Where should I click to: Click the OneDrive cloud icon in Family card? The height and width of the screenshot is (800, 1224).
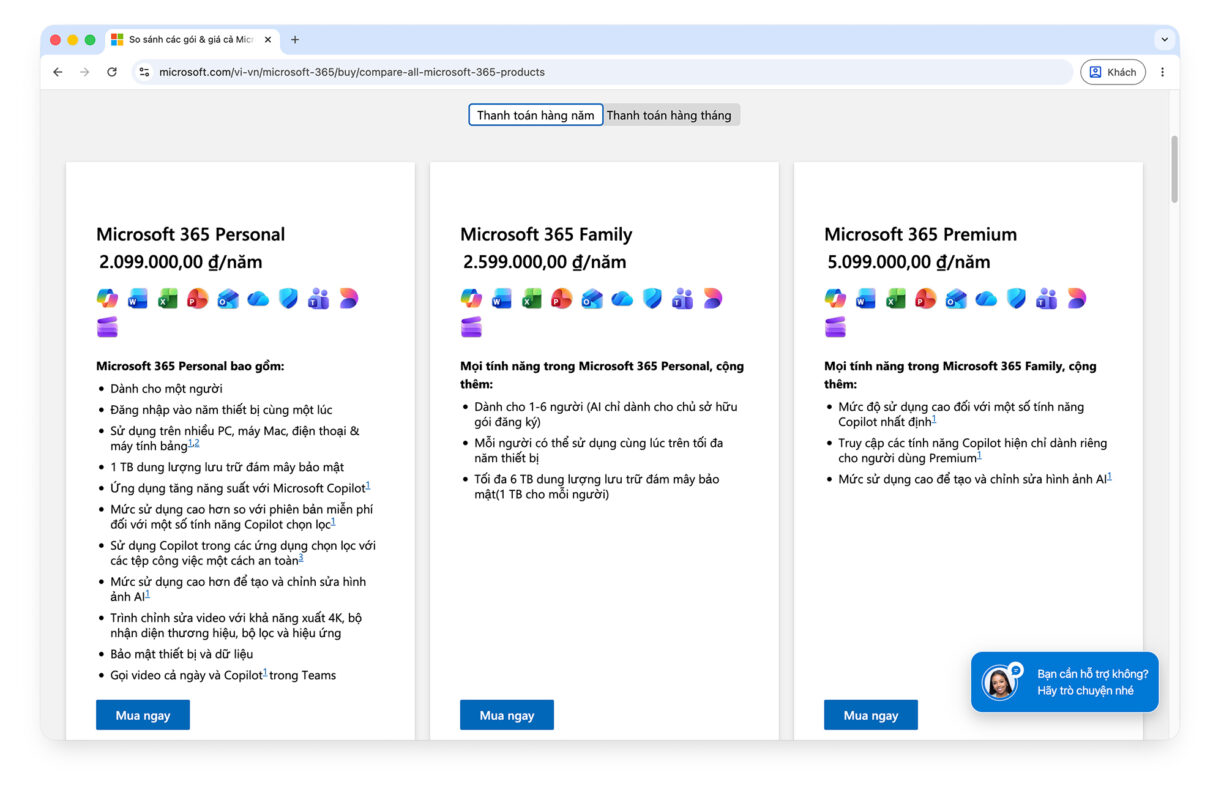(622, 298)
